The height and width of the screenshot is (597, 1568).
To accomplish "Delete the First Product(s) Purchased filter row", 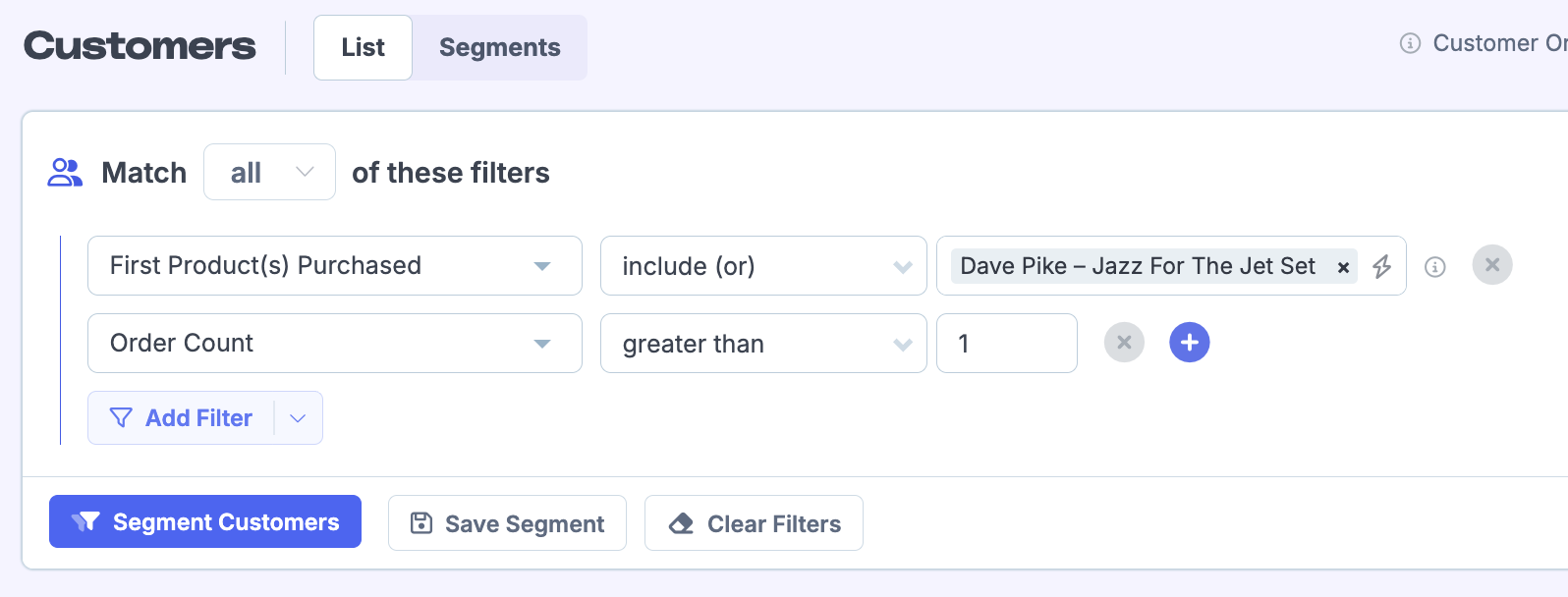I will click(1491, 265).
